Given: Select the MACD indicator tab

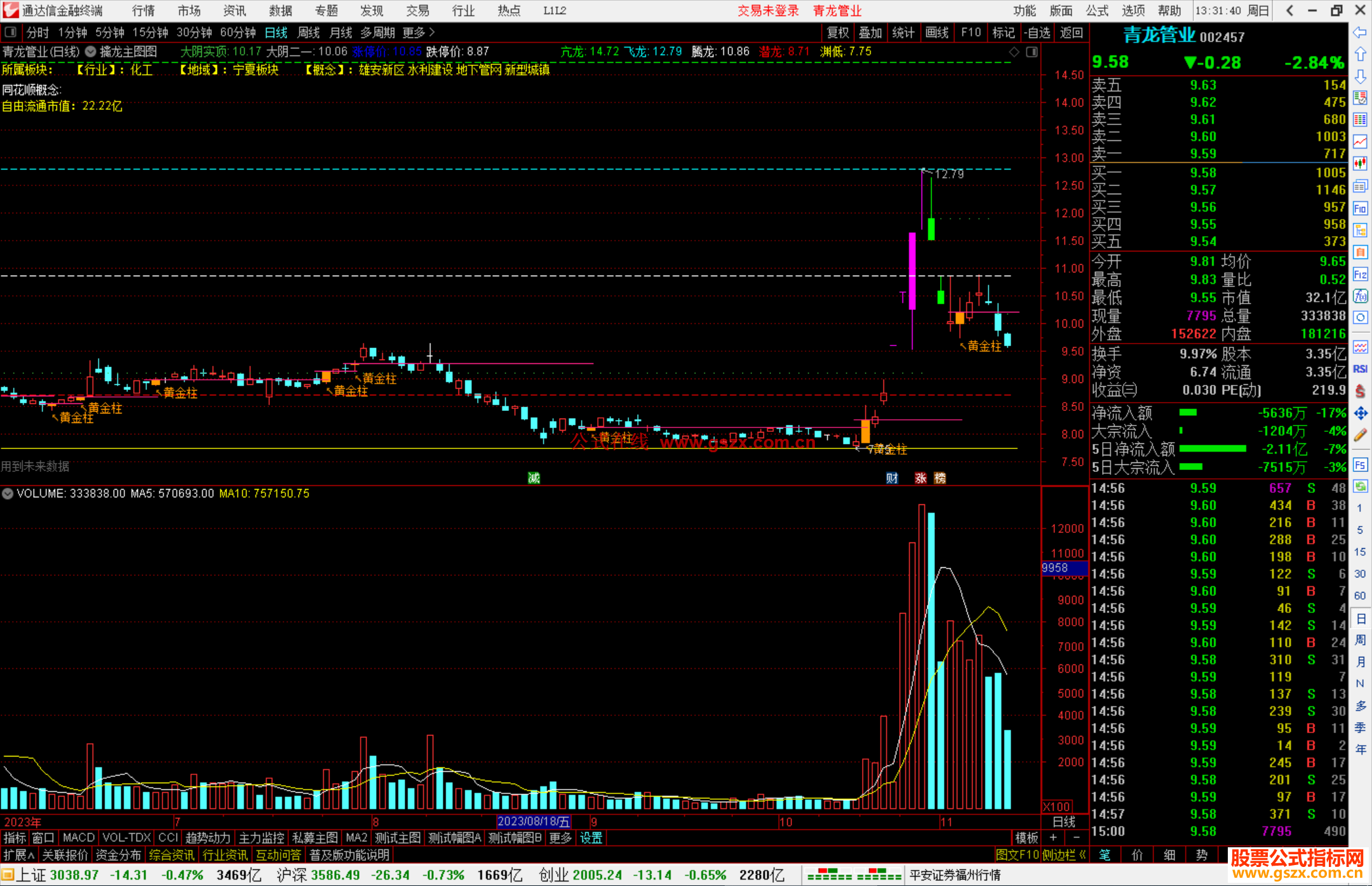Looking at the screenshot, I should pos(78,838).
